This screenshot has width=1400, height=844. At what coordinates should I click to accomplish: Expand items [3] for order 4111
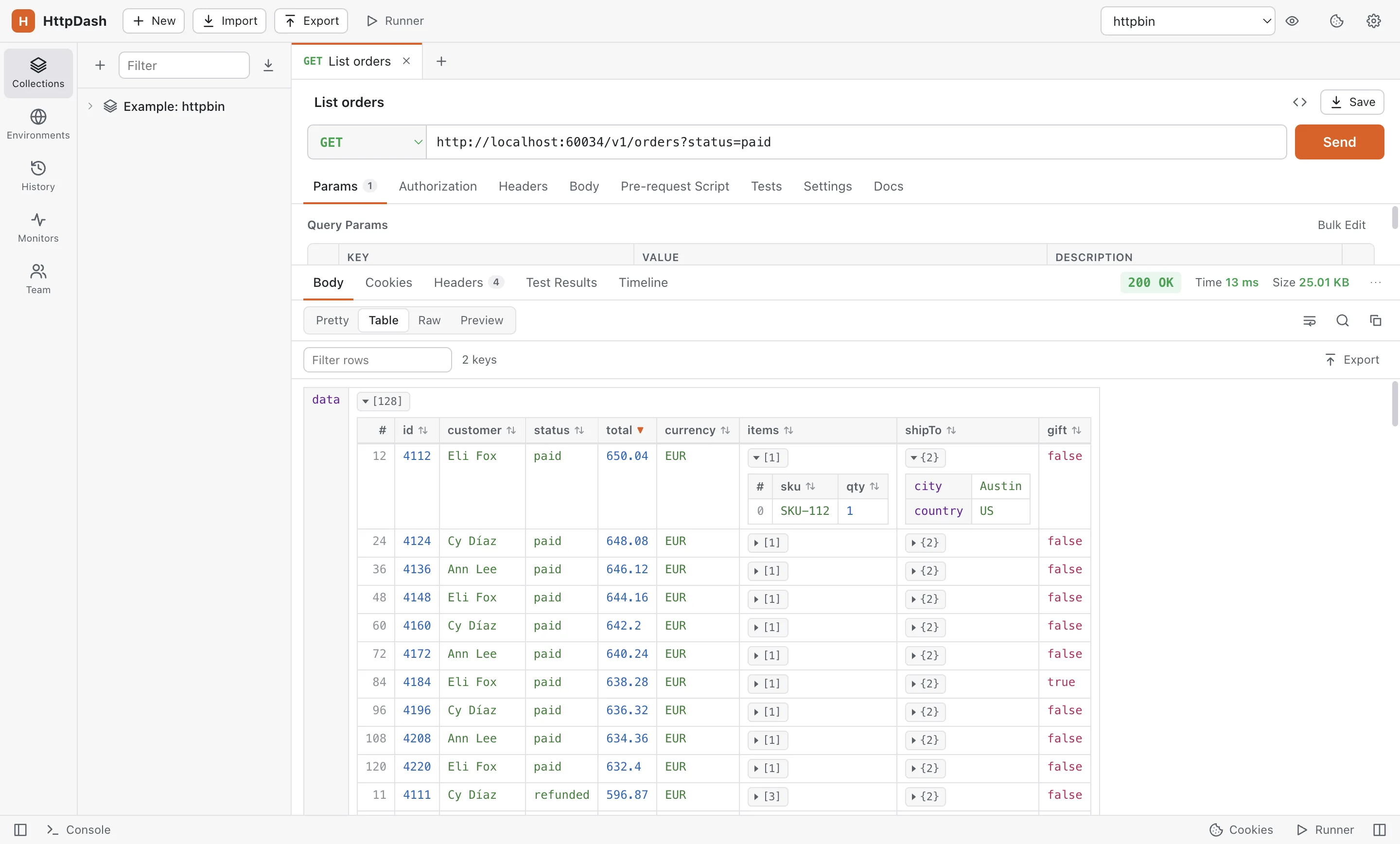click(x=767, y=796)
